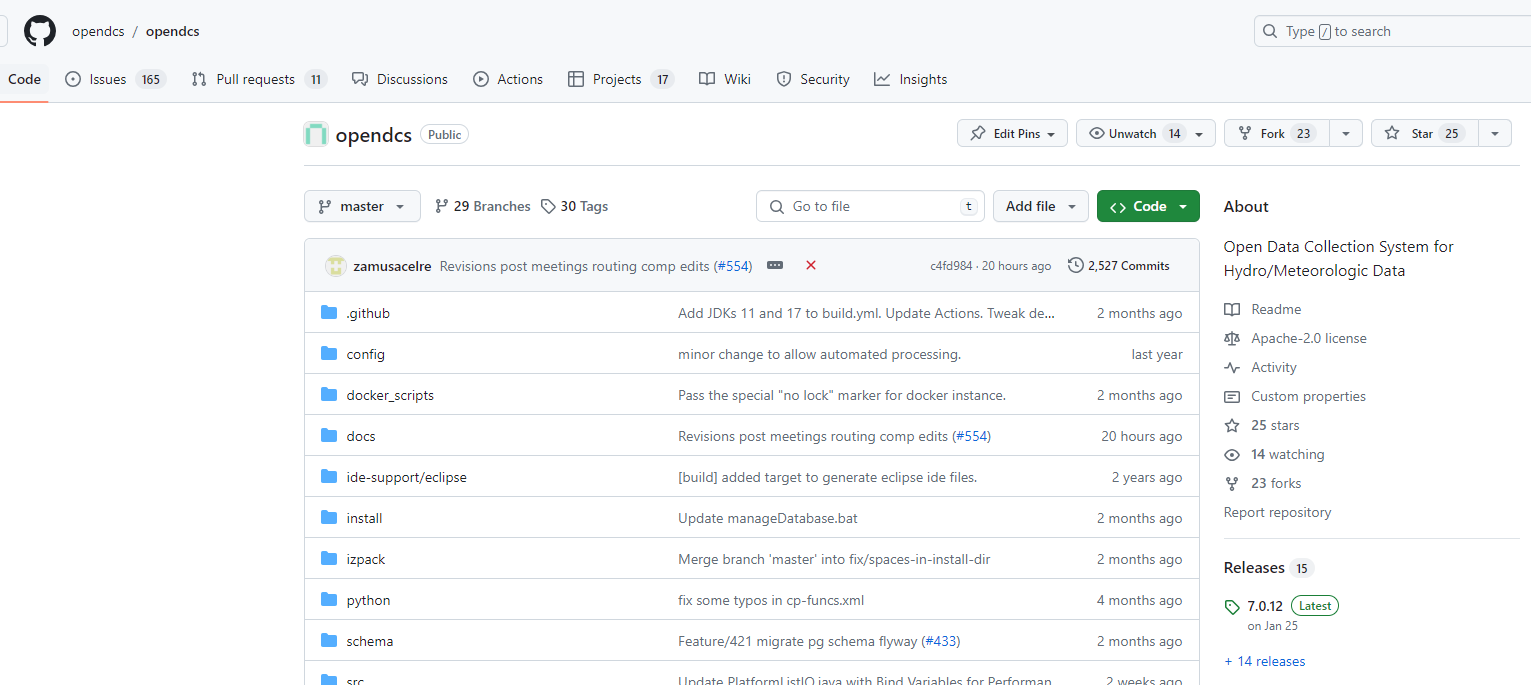Open the green Code dropdown button

1148,207
